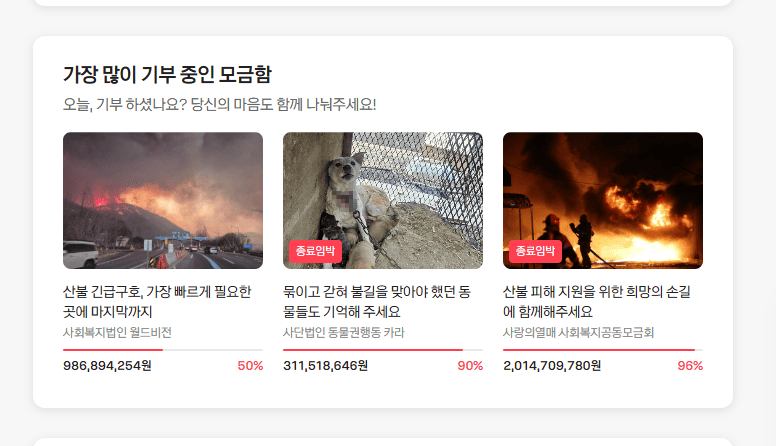The height and width of the screenshot is (446, 776).
Task: Click the 90% progress bar
Action: 383,349
